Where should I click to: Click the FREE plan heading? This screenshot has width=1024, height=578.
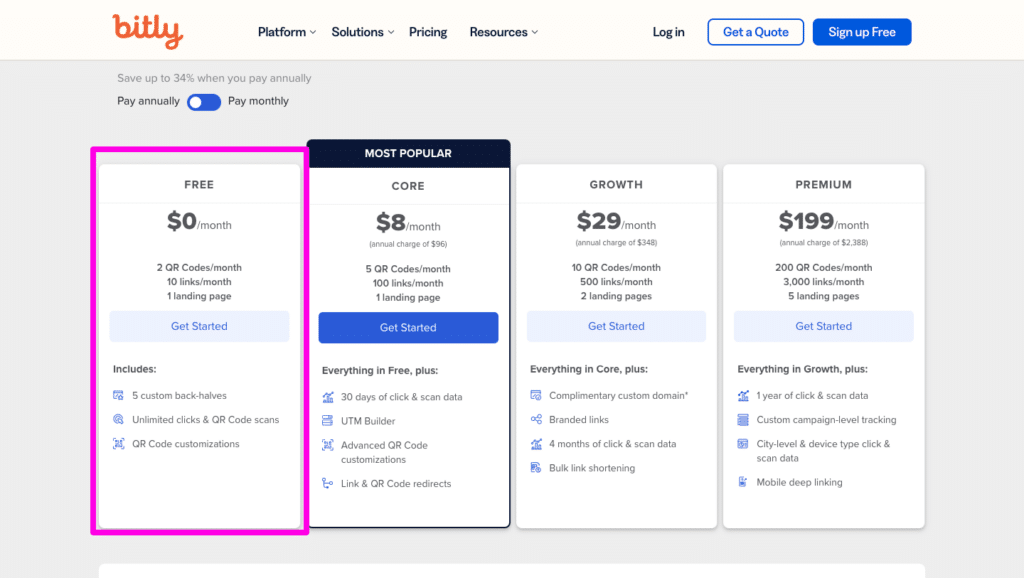(x=199, y=185)
